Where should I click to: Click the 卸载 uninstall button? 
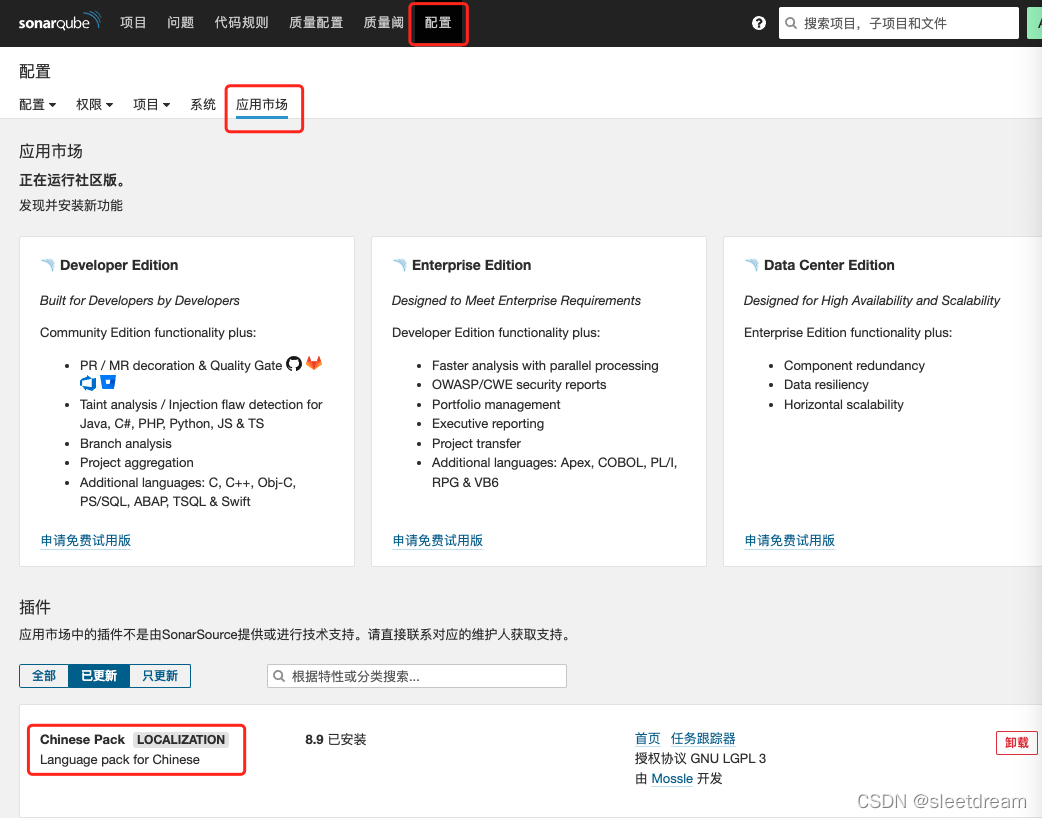click(x=1017, y=742)
